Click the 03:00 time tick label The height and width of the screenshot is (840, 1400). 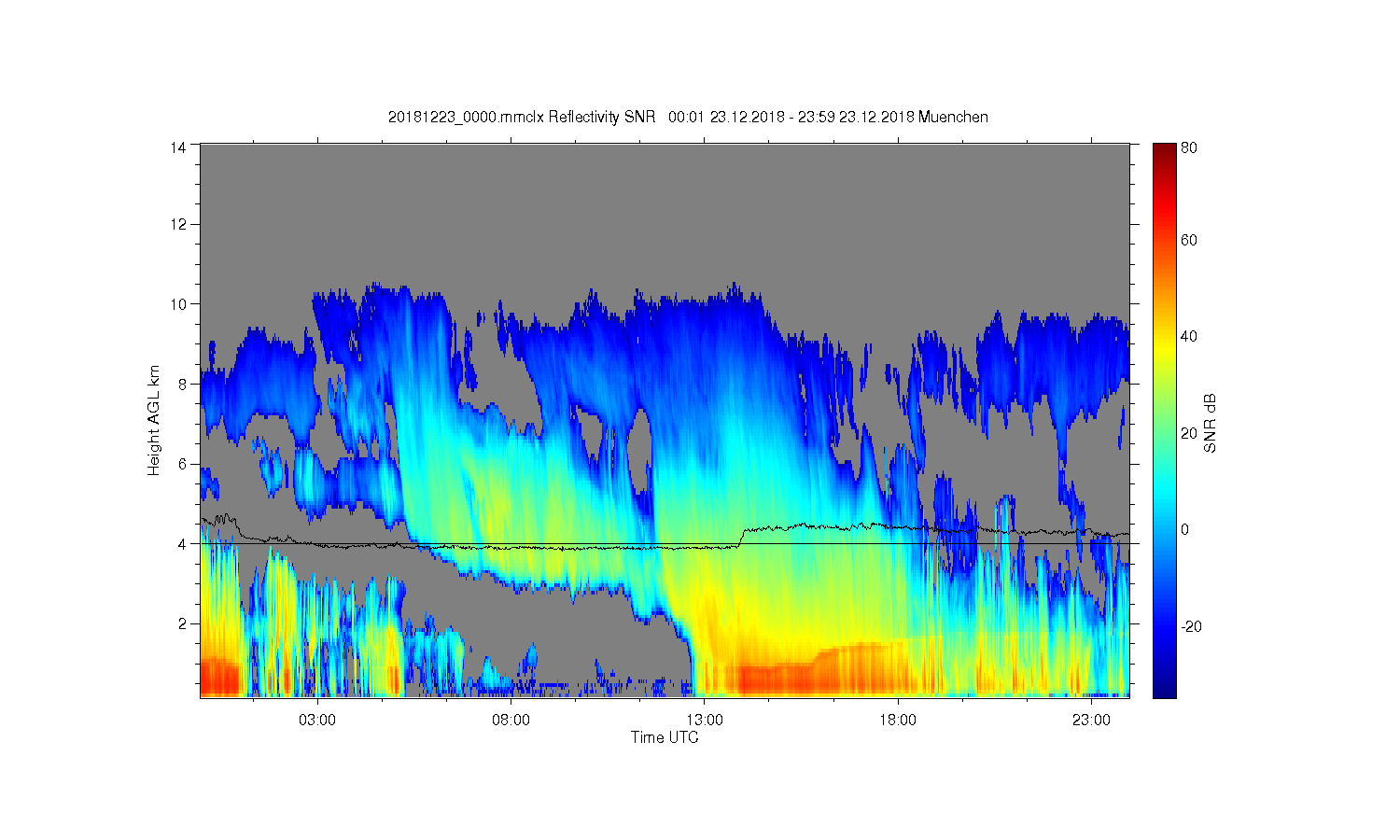(x=317, y=721)
